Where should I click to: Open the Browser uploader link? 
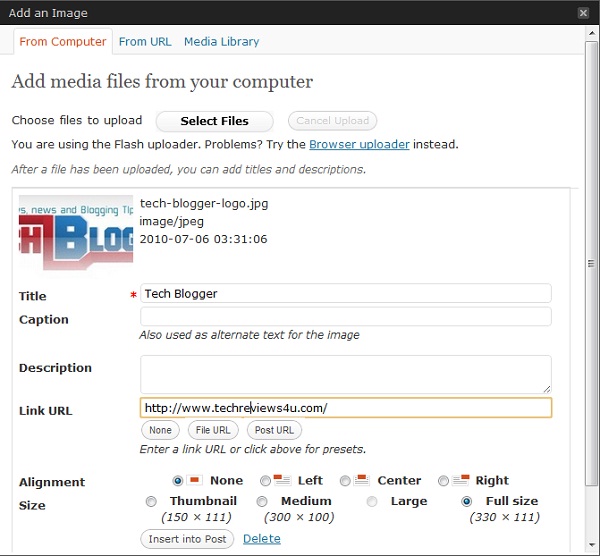pos(359,145)
